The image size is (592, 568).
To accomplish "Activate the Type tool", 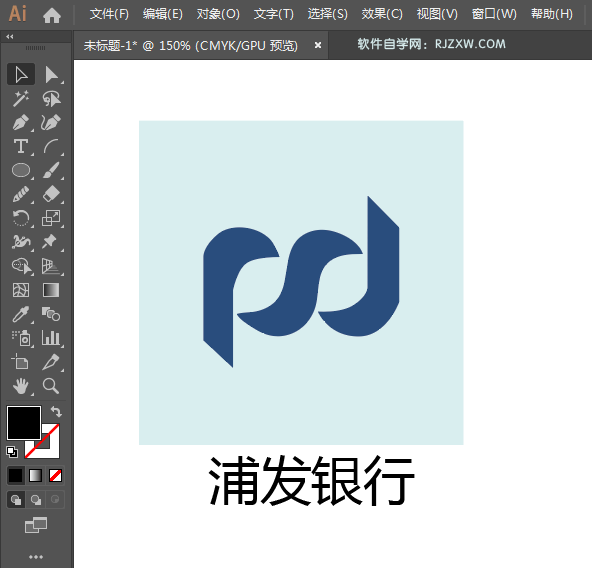I will (21, 147).
